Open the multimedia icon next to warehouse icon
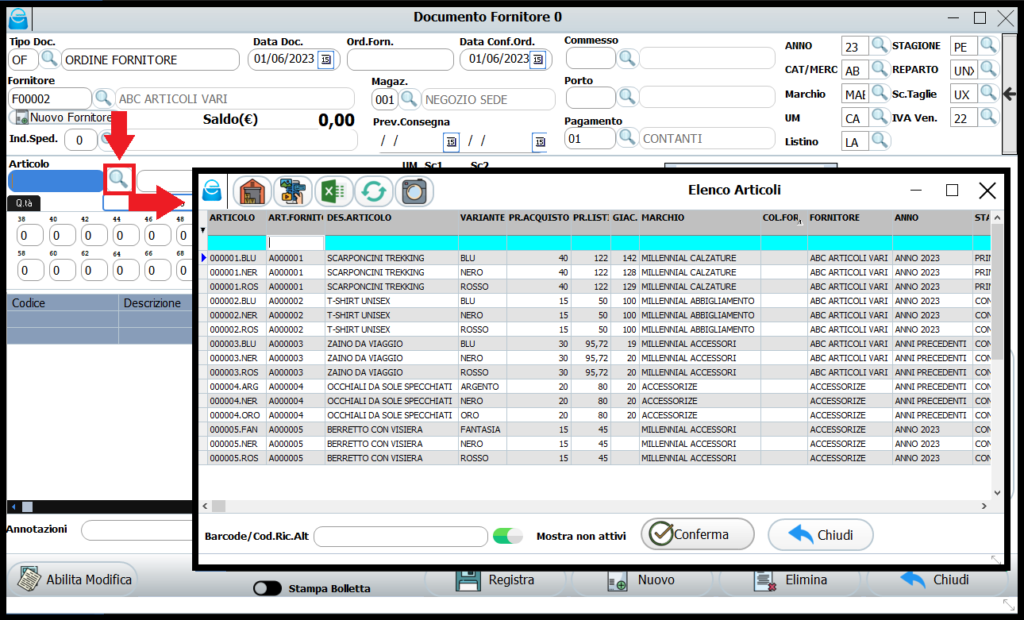Screen dimensions: 1024x620 click(293, 191)
